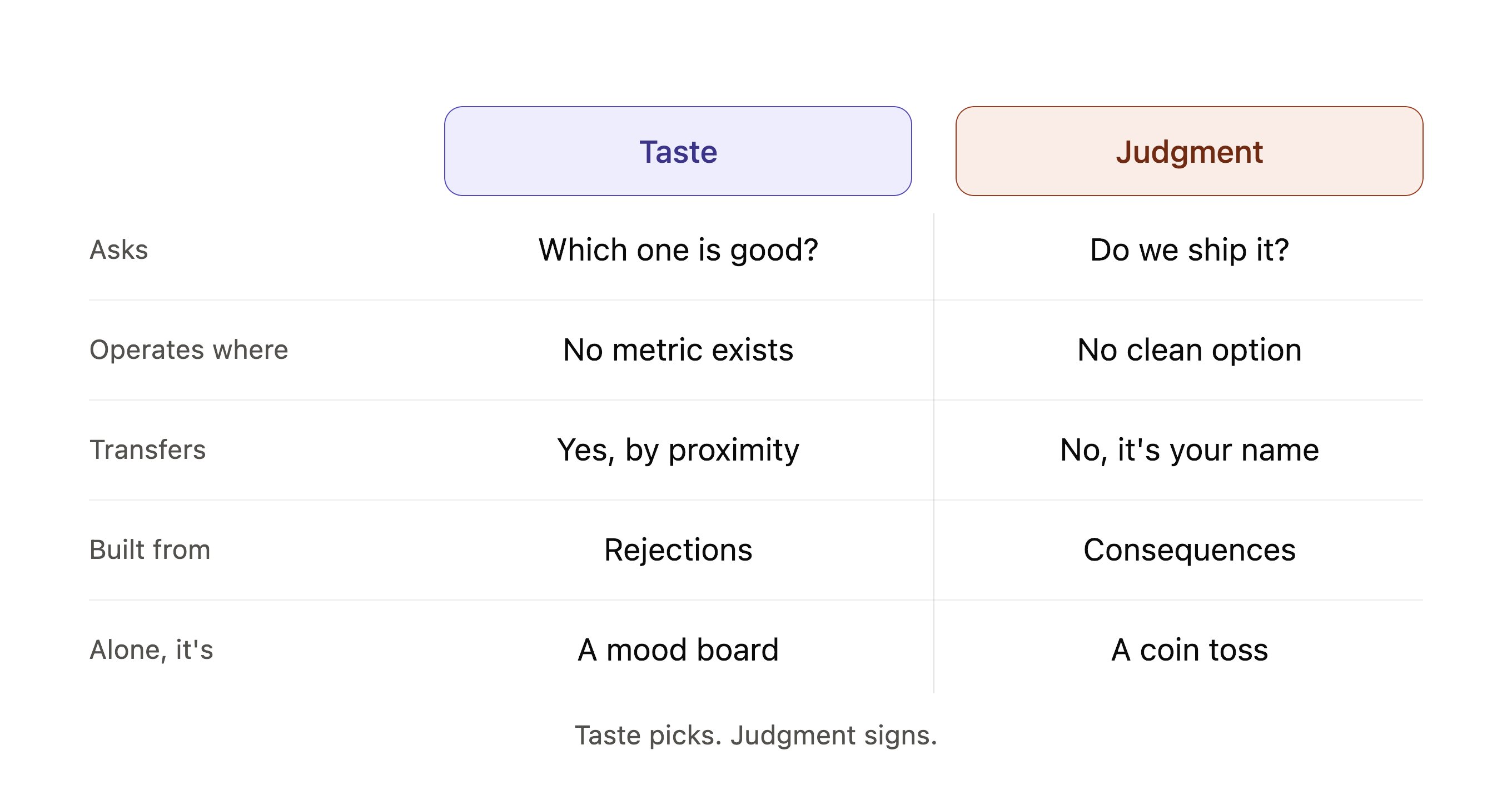
Task: Click the 'Yes, by proximity' cell
Action: click(x=678, y=451)
